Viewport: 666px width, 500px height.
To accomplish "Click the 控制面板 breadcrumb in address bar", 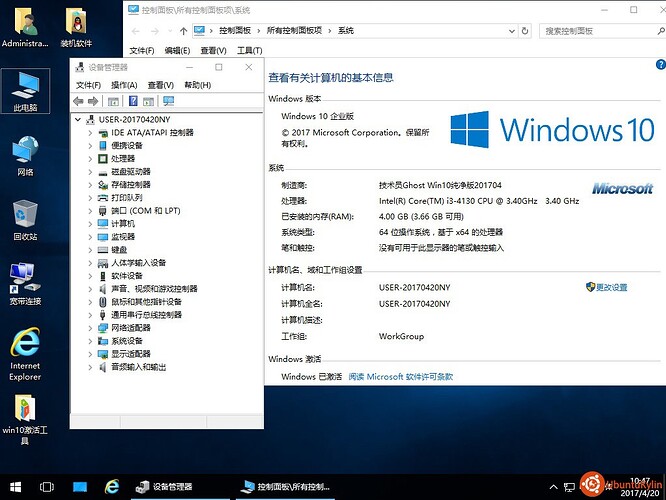I will tap(234, 31).
